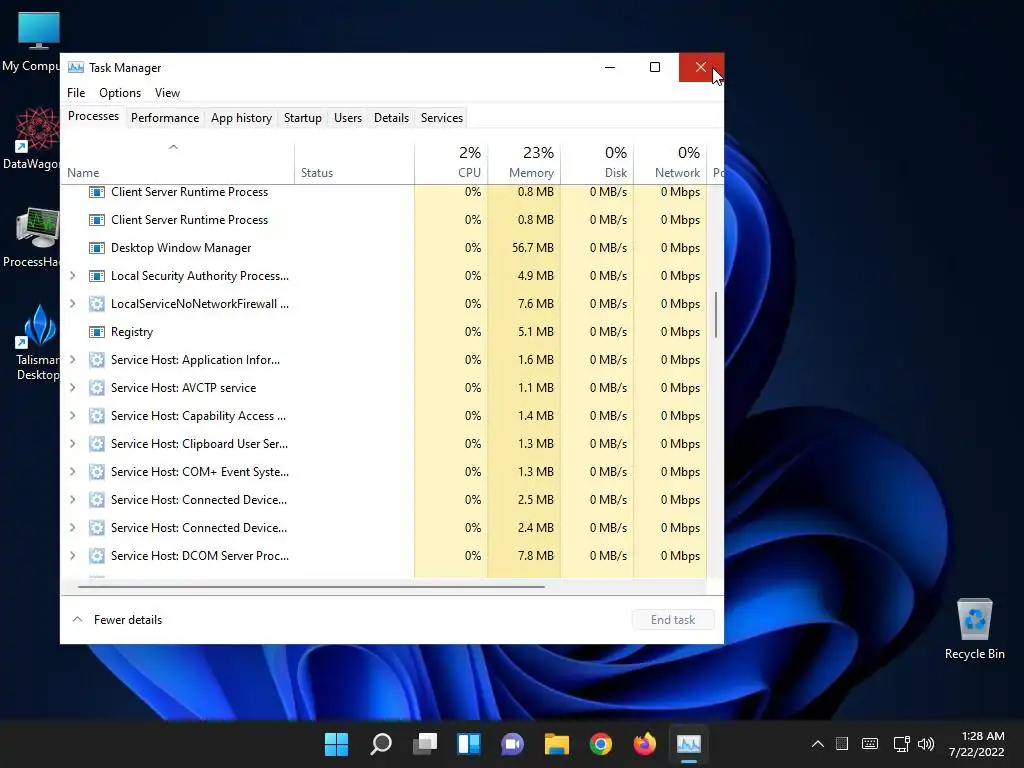Select the Desktop Window Manager row
The height and width of the screenshot is (768, 1024).
tap(384, 248)
